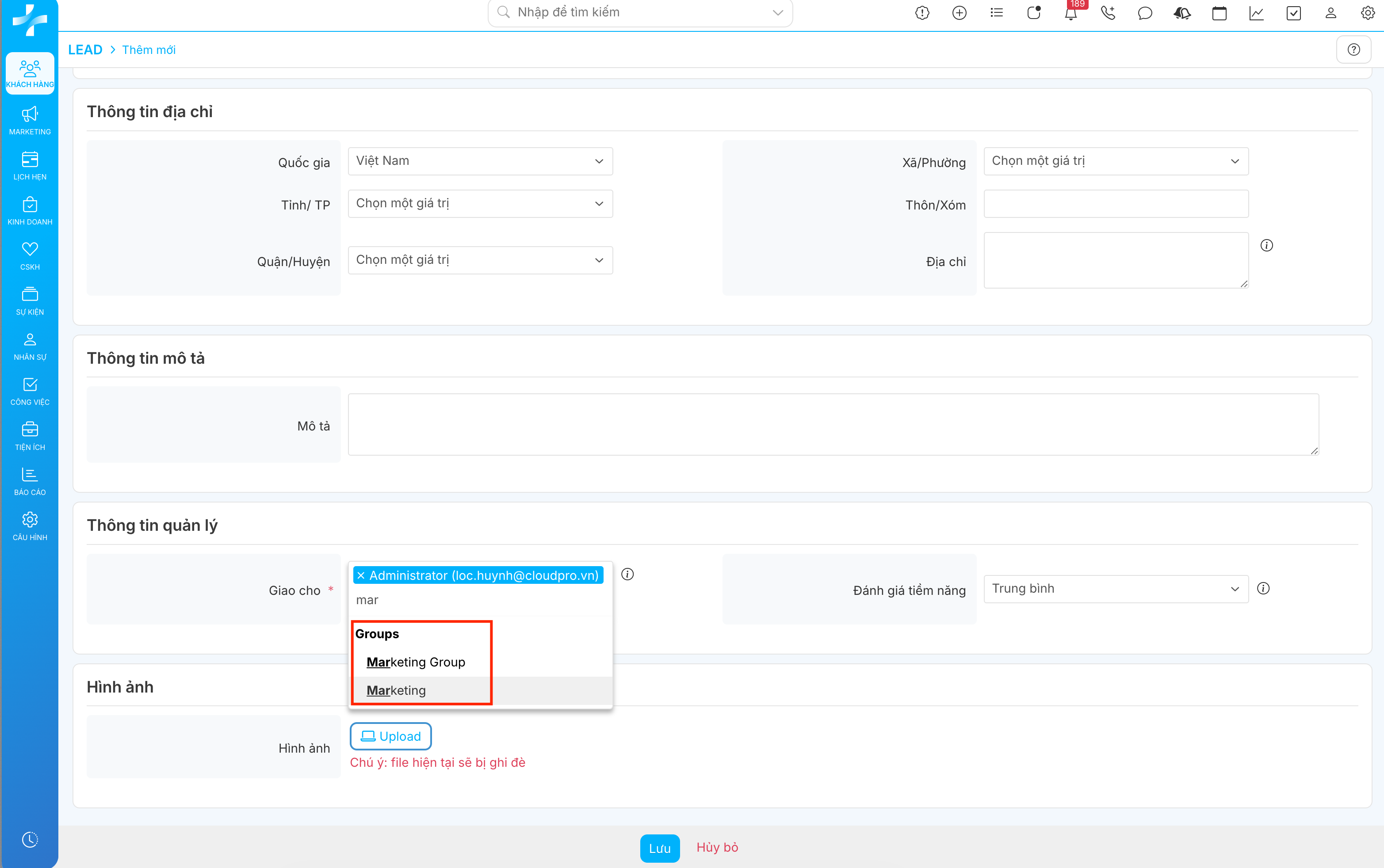Viewport: 1384px width, 868px height.
Task: Open the chat bubble icon
Action: [x=1144, y=13]
